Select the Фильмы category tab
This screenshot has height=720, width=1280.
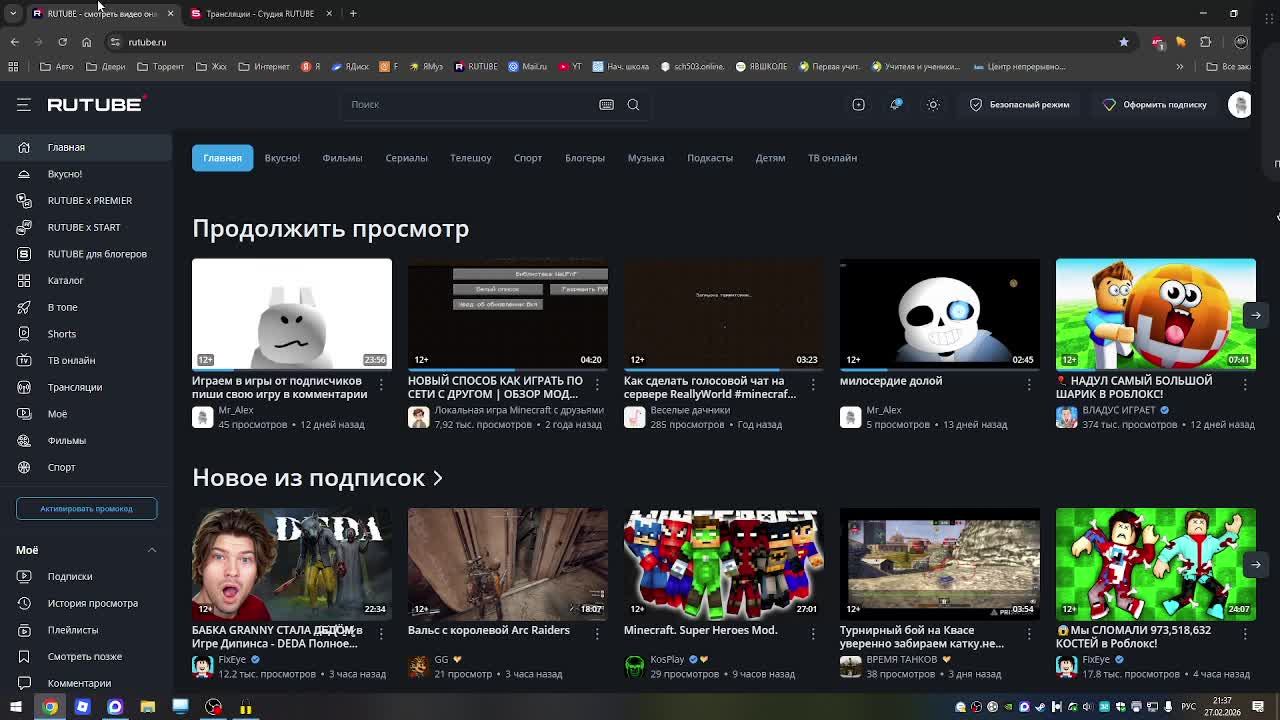[342, 158]
